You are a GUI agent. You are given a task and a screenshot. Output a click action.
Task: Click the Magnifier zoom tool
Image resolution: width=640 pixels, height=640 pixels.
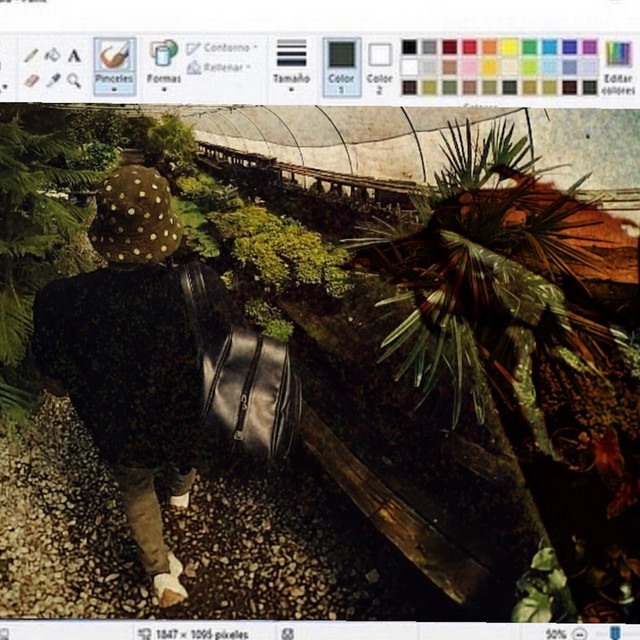tap(74, 80)
